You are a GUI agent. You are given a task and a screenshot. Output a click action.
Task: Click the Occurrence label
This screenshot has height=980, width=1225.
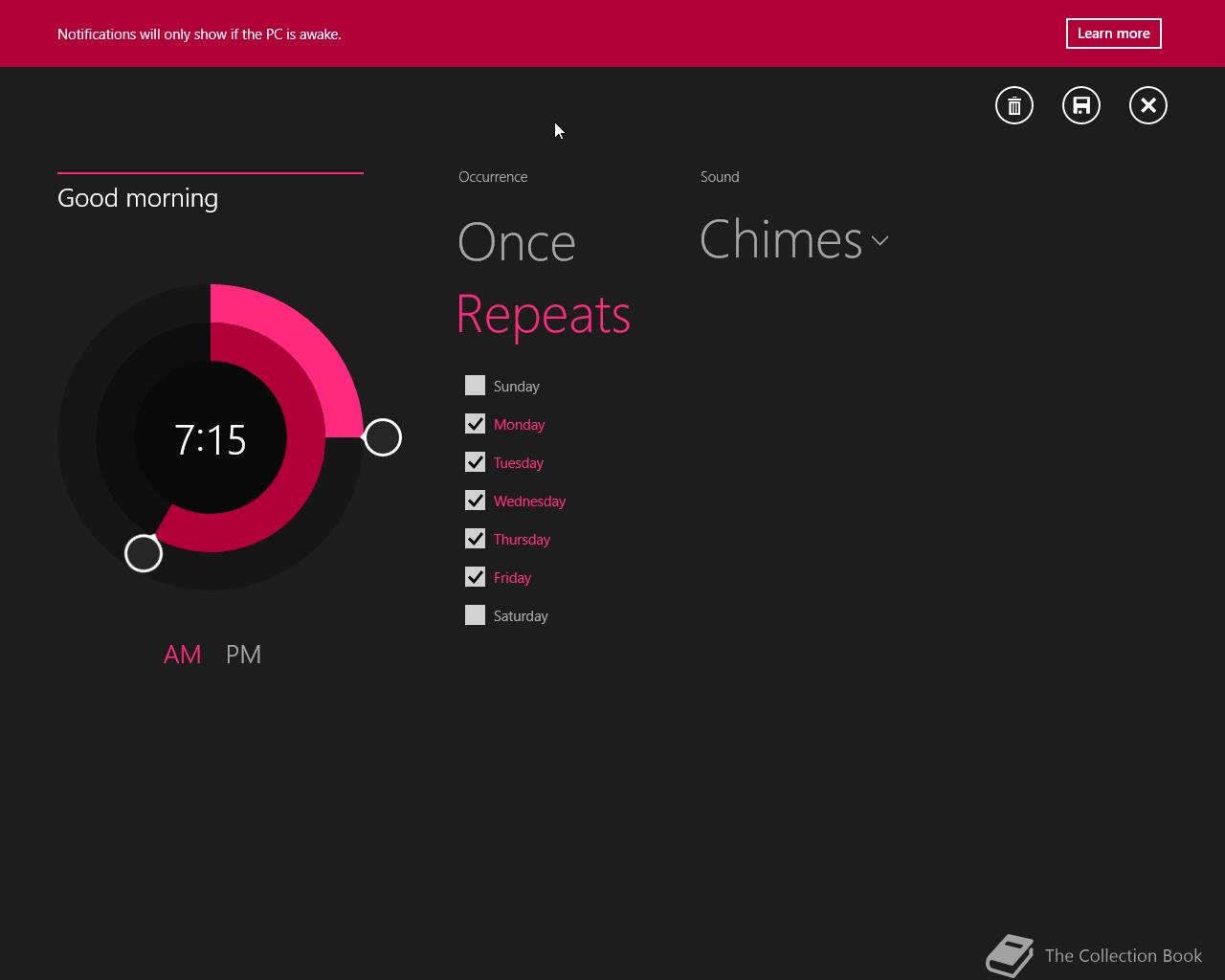[493, 177]
